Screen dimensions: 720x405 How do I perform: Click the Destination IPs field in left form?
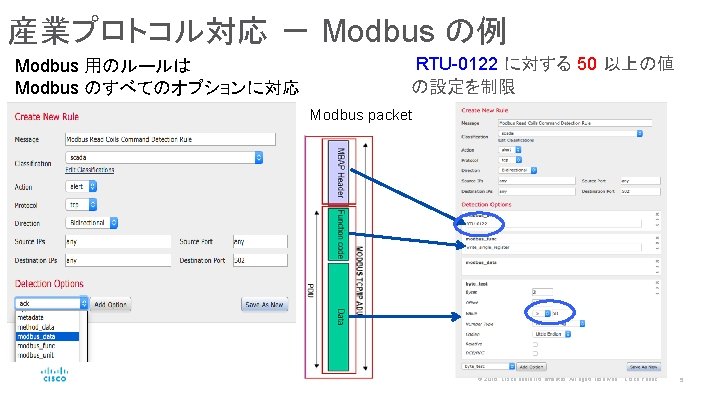click(118, 260)
